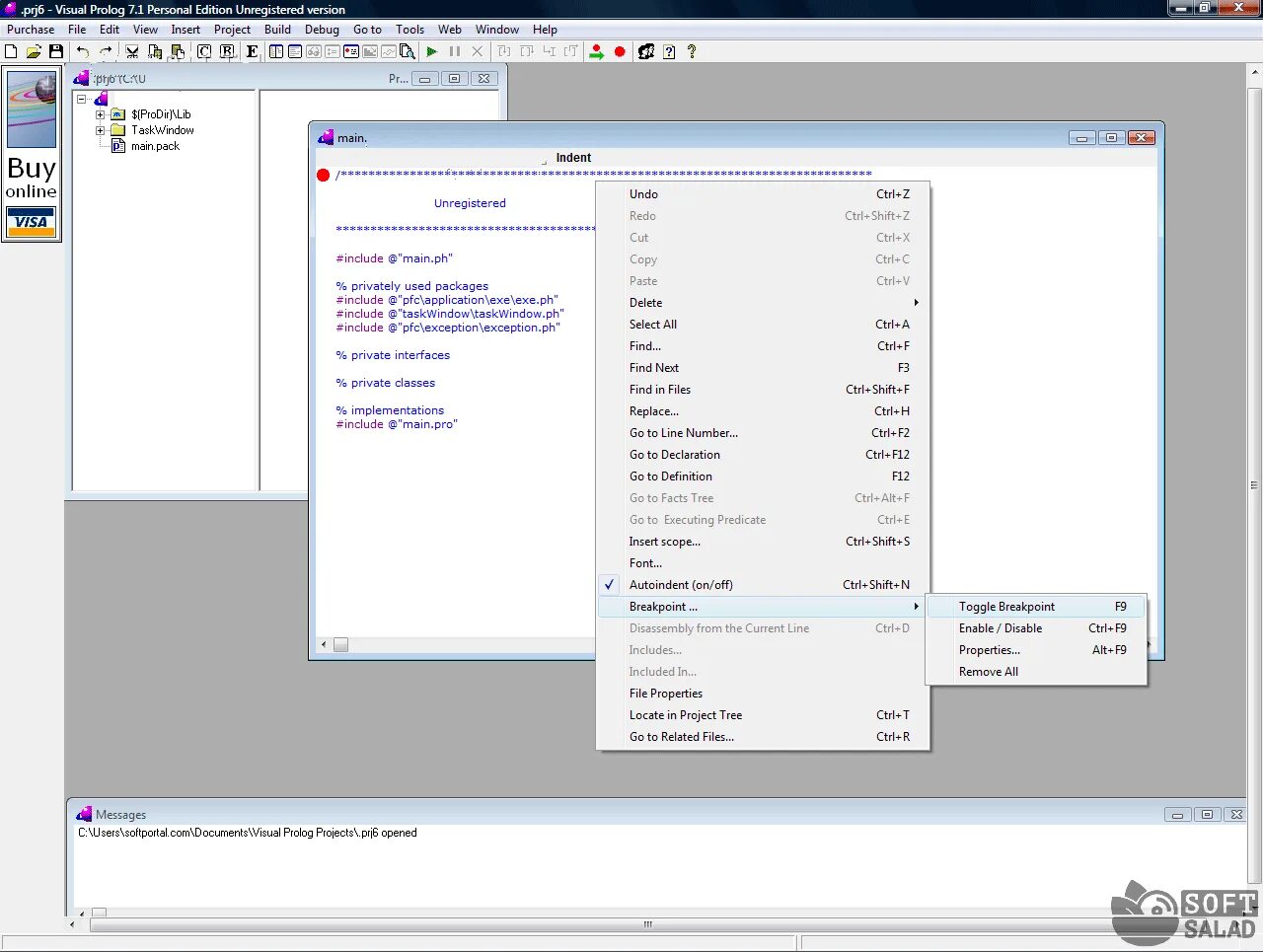This screenshot has width=1263, height=952.
Task: Select main.pack in the project tree
Action: point(155,146)
